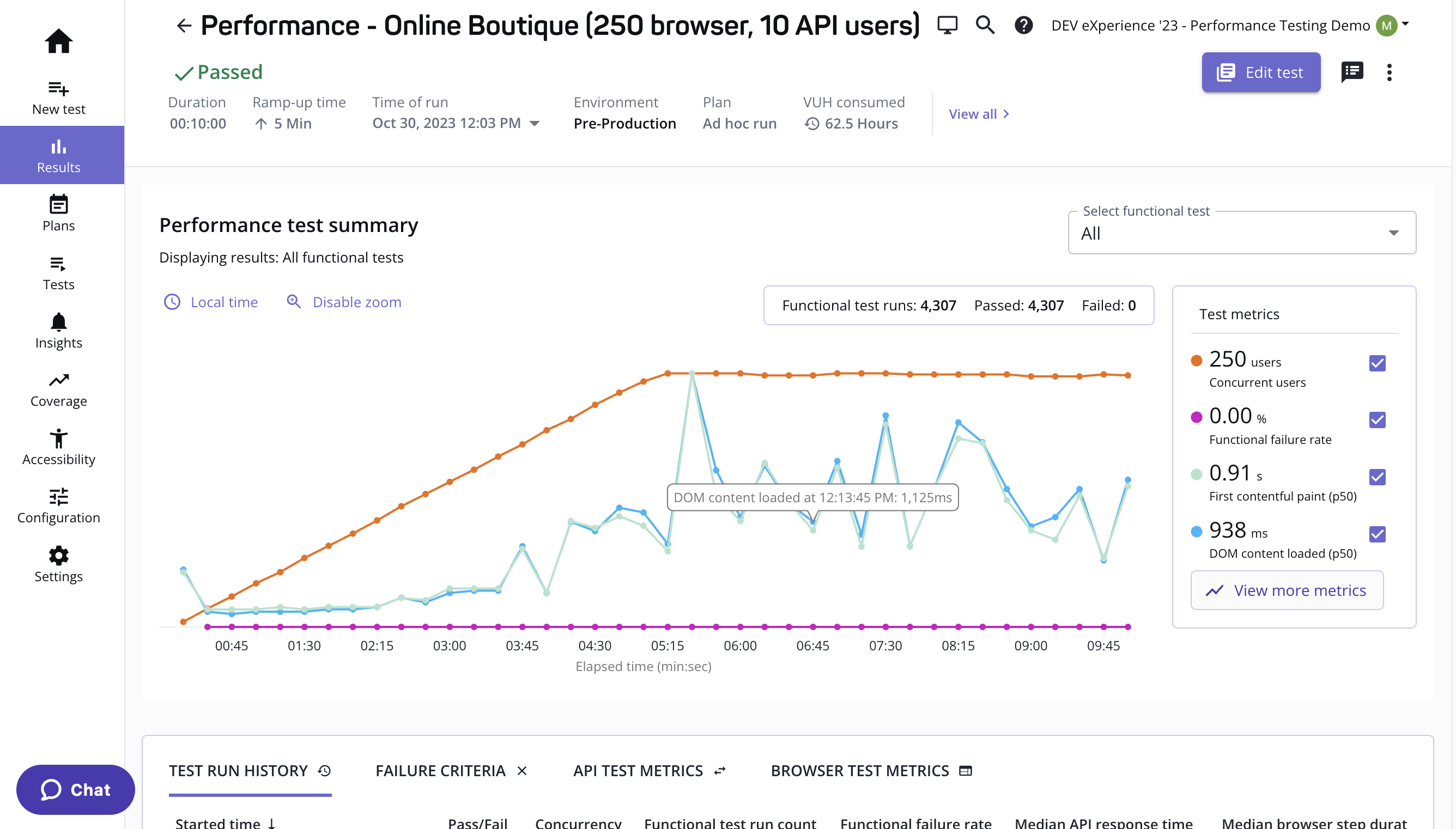Toggle the Functional failure rate checkbox
1456x829 pixels.
click(x=1377, y=420)
